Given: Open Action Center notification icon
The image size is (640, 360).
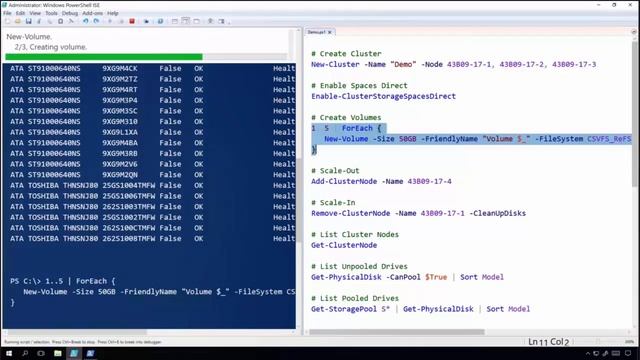Looking at the screenshot, I should [628, 353].
